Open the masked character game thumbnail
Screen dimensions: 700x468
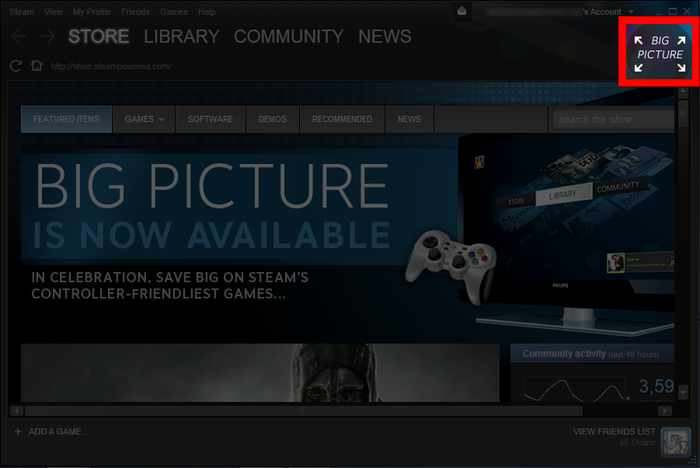[x=260, y=372]
